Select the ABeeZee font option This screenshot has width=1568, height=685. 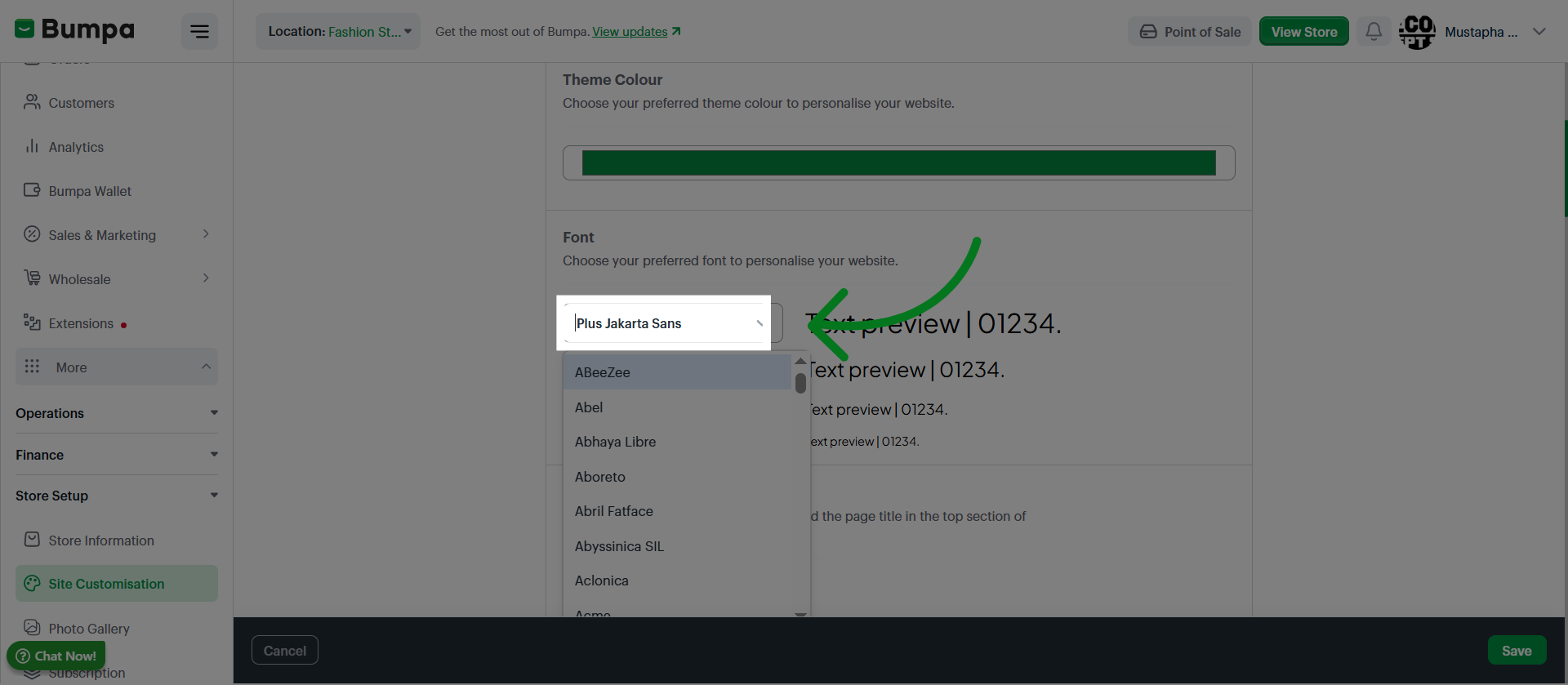tap(677, 372)
